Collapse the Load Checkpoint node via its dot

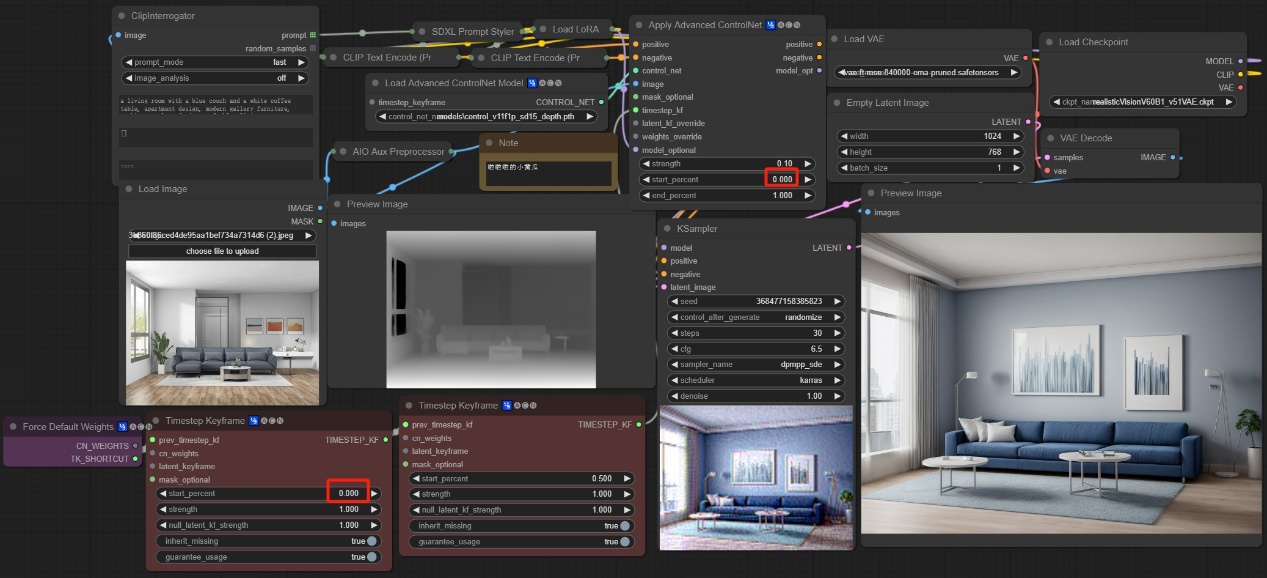pyautogui.click(x=1048, y=42)
